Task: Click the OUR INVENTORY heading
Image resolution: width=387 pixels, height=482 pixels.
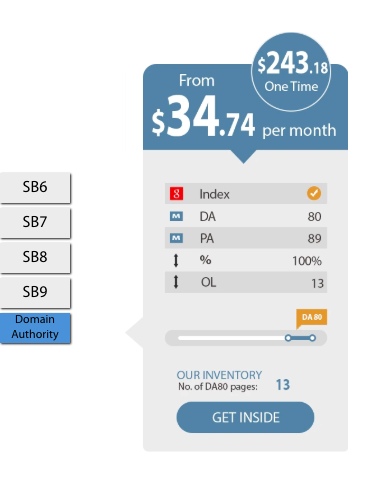Action: pyautogui.click(x=219, y=375)
